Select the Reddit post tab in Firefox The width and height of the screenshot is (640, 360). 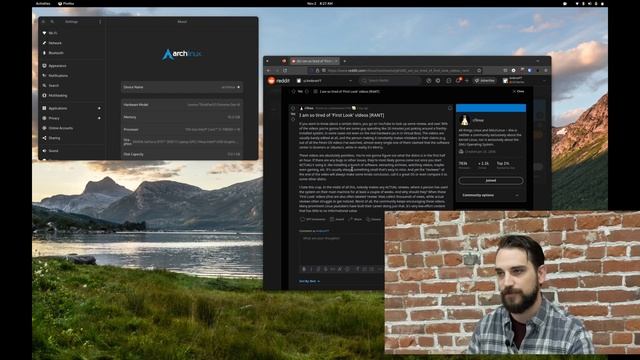coord(314,61)
